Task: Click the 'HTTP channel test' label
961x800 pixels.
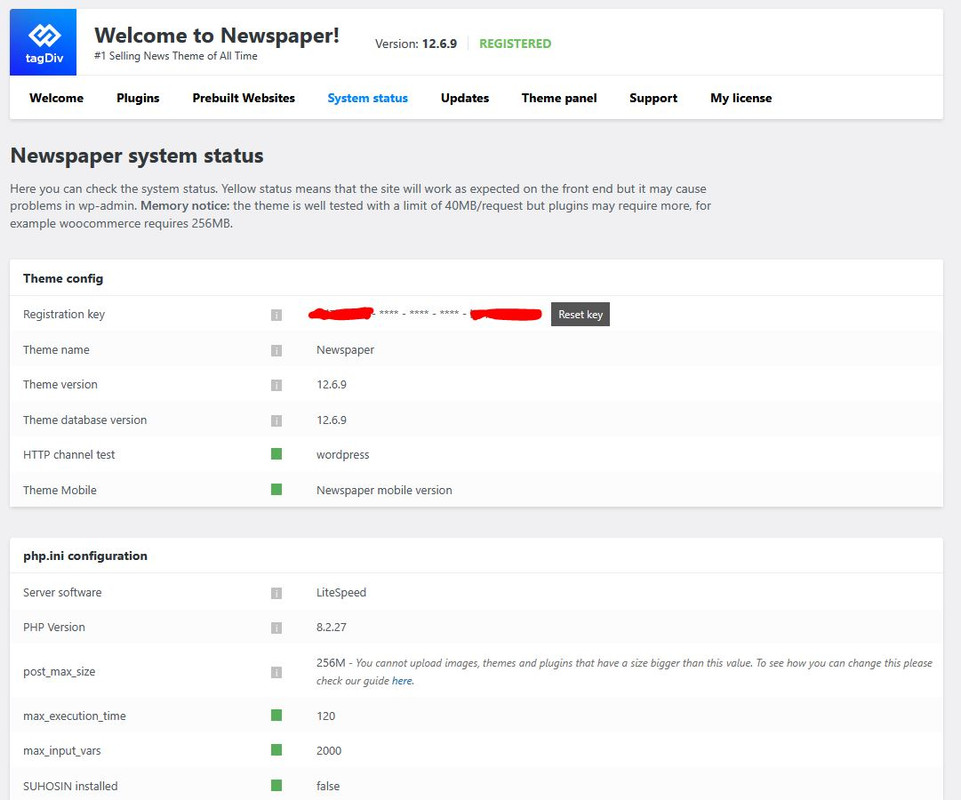Action: (x=69, y=455)
